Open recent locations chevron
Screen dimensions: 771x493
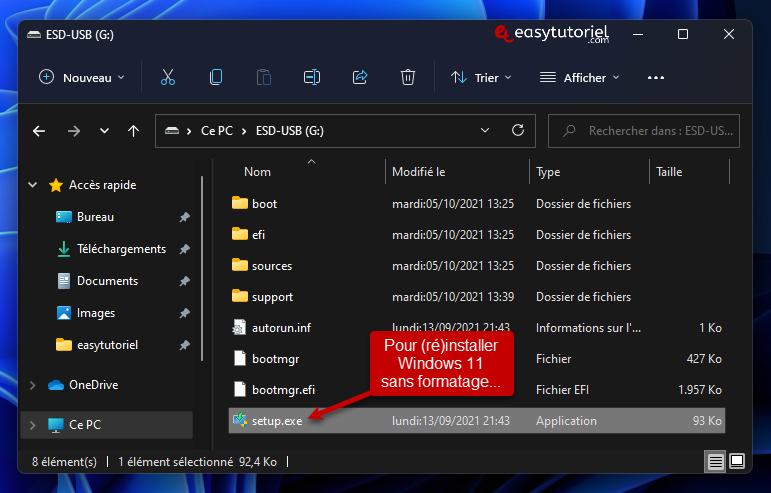click(104, 131)
